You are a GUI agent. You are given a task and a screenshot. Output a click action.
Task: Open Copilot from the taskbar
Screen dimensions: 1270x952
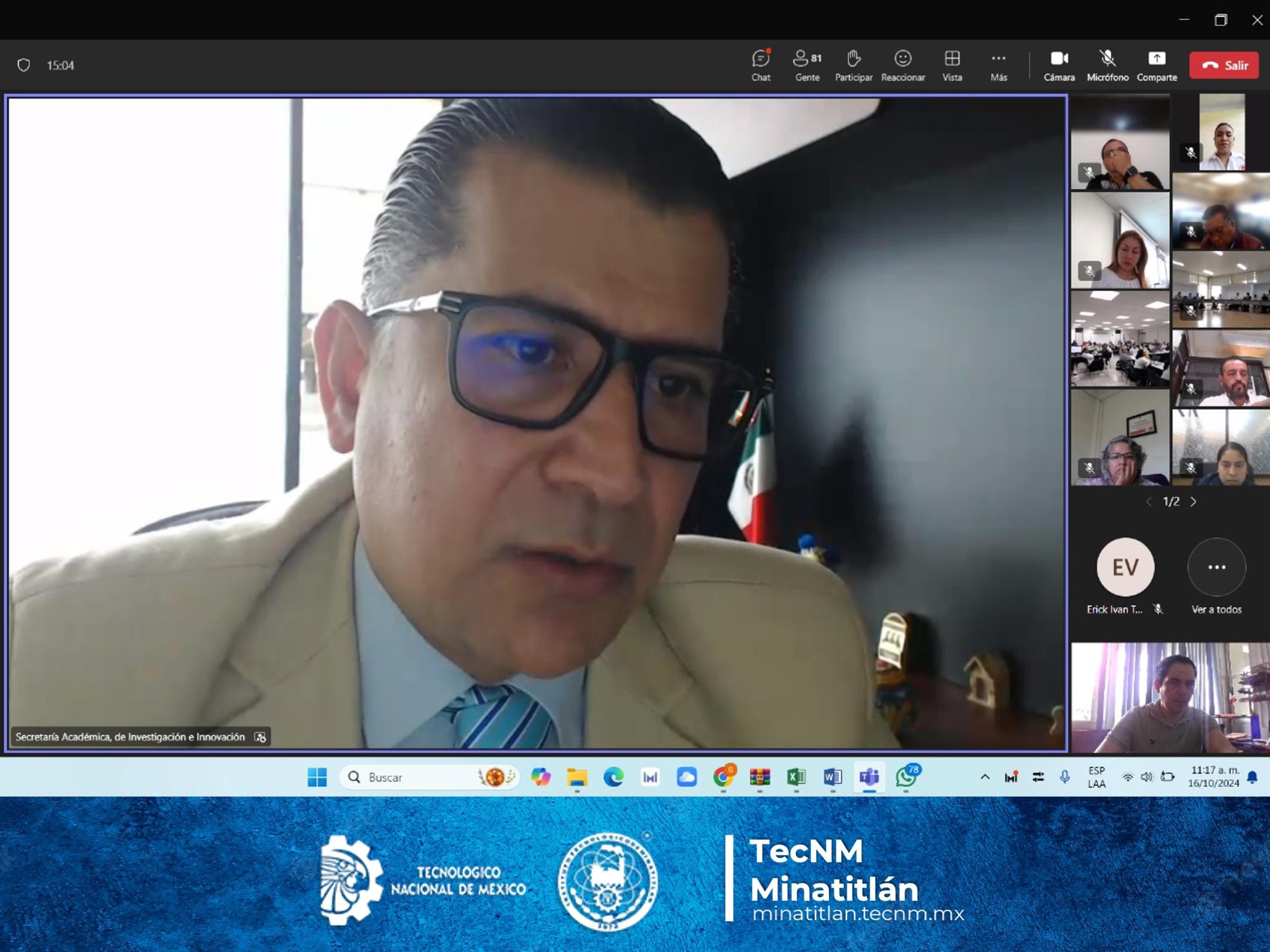[x=541, y=777]
